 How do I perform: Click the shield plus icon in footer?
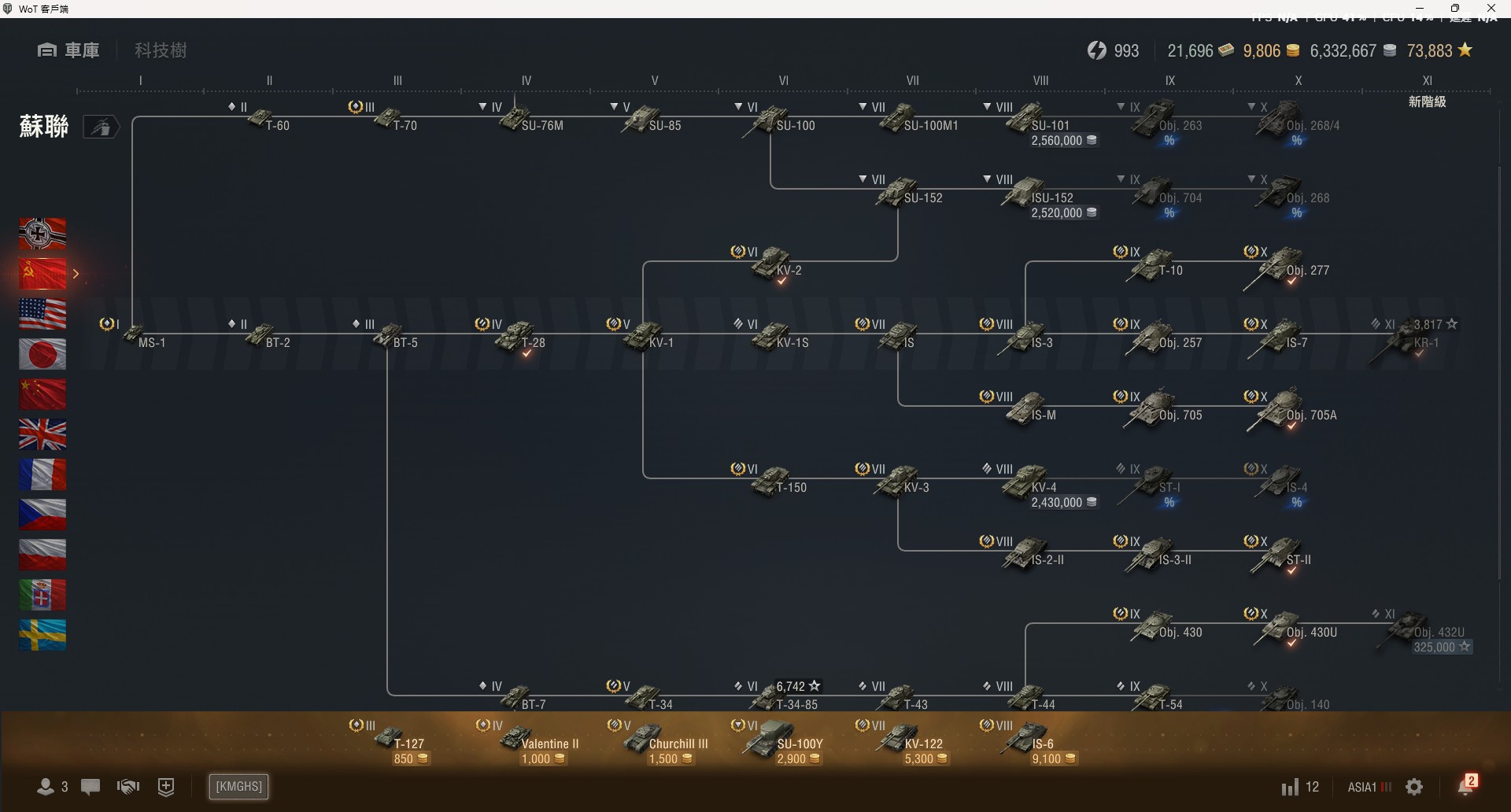tap(166, 787)
